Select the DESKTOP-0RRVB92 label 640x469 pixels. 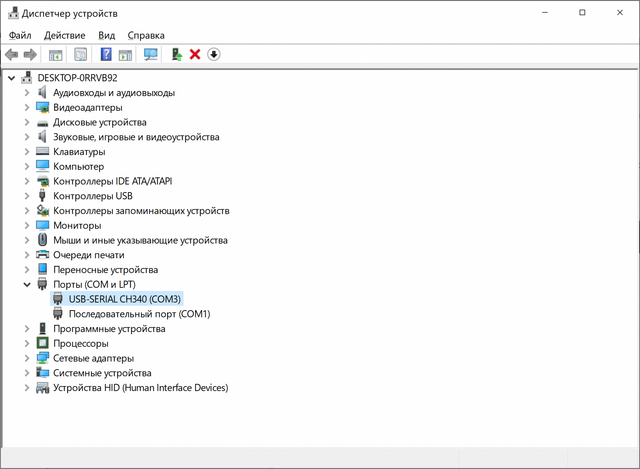click(78, 78)
